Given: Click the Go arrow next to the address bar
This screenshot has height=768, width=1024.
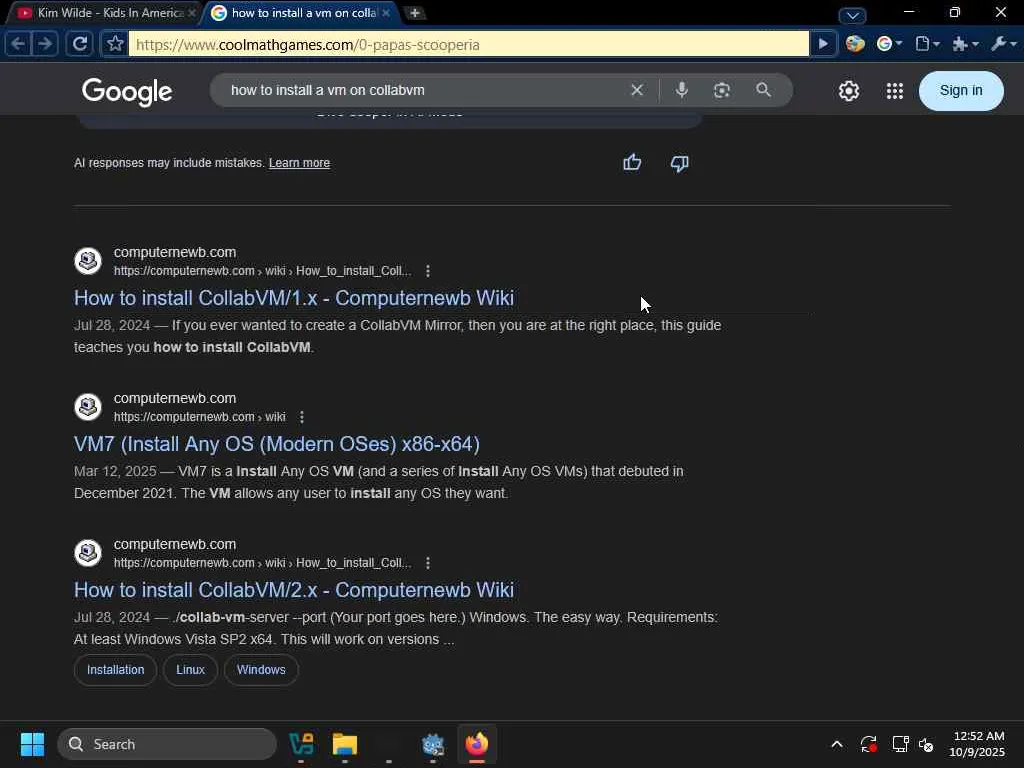Looking at the screenshot, I should (824, 44).
